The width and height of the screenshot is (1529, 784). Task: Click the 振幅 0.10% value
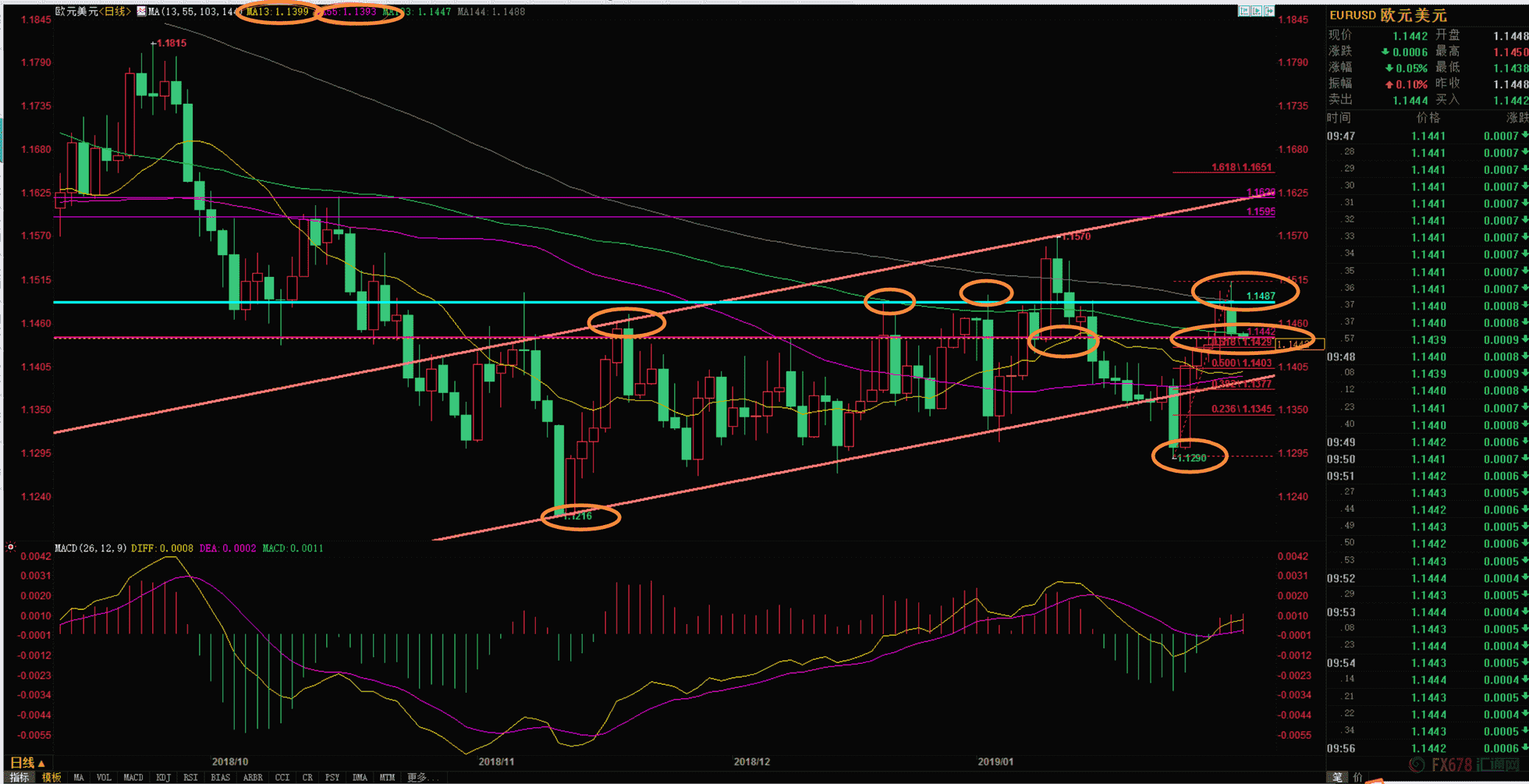click(1407, 84)
